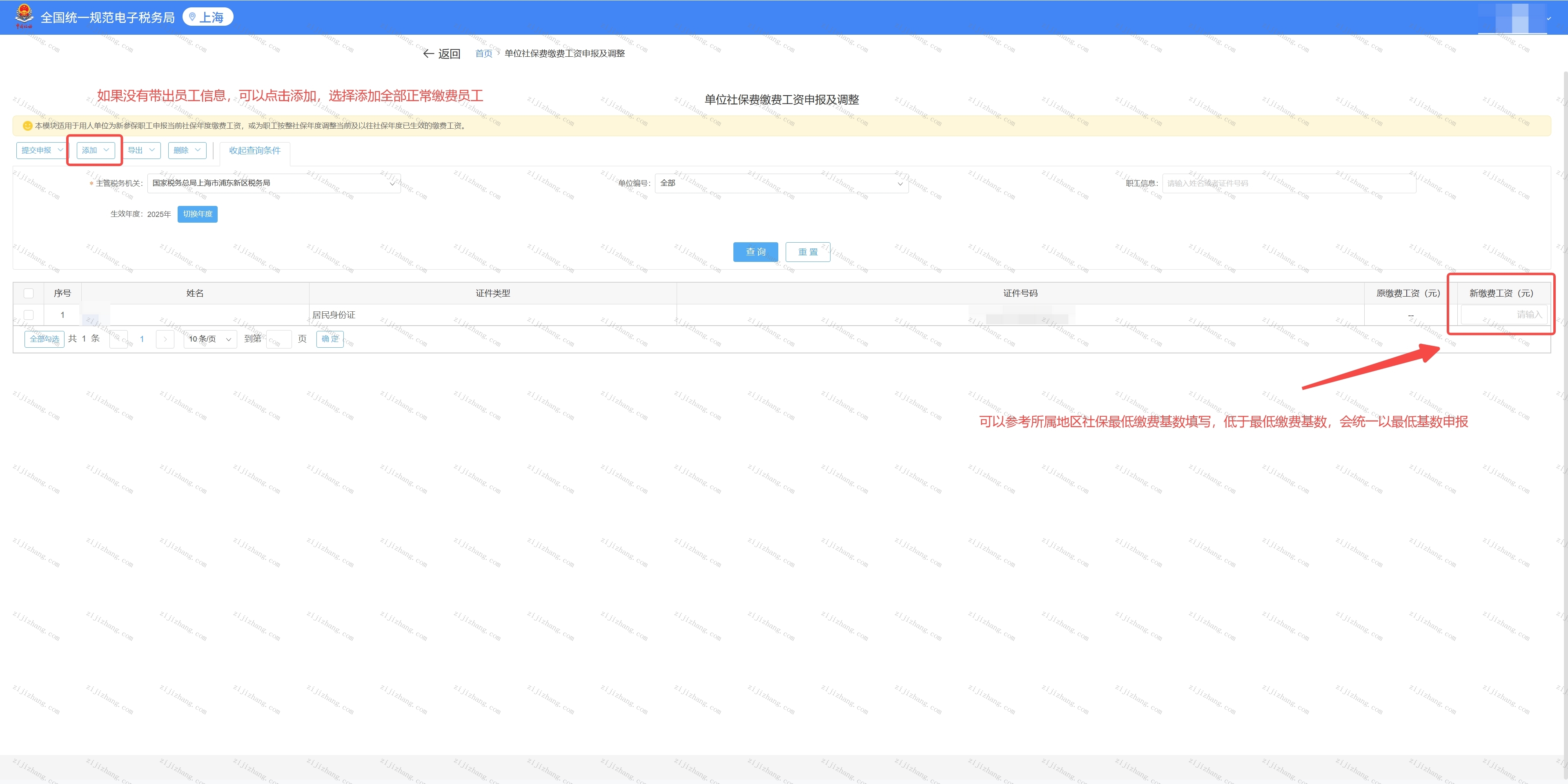Click the tax bureau emblem logo
This screenshot has width=1568, height=784.
click(24, 16)
